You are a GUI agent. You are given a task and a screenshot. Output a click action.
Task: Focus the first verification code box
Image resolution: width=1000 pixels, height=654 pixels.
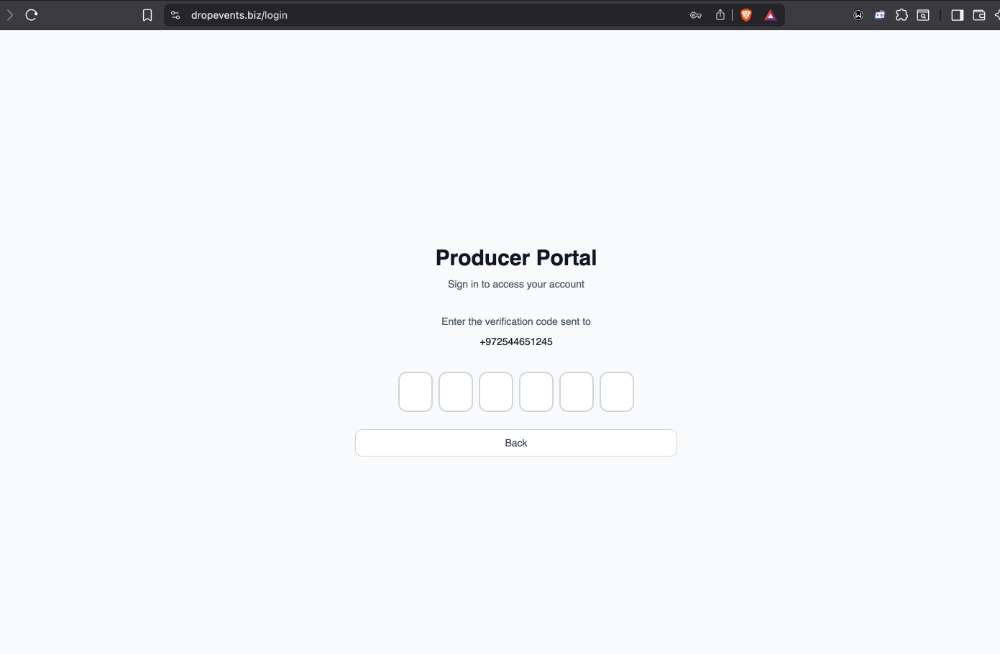(x=416, y=392)
